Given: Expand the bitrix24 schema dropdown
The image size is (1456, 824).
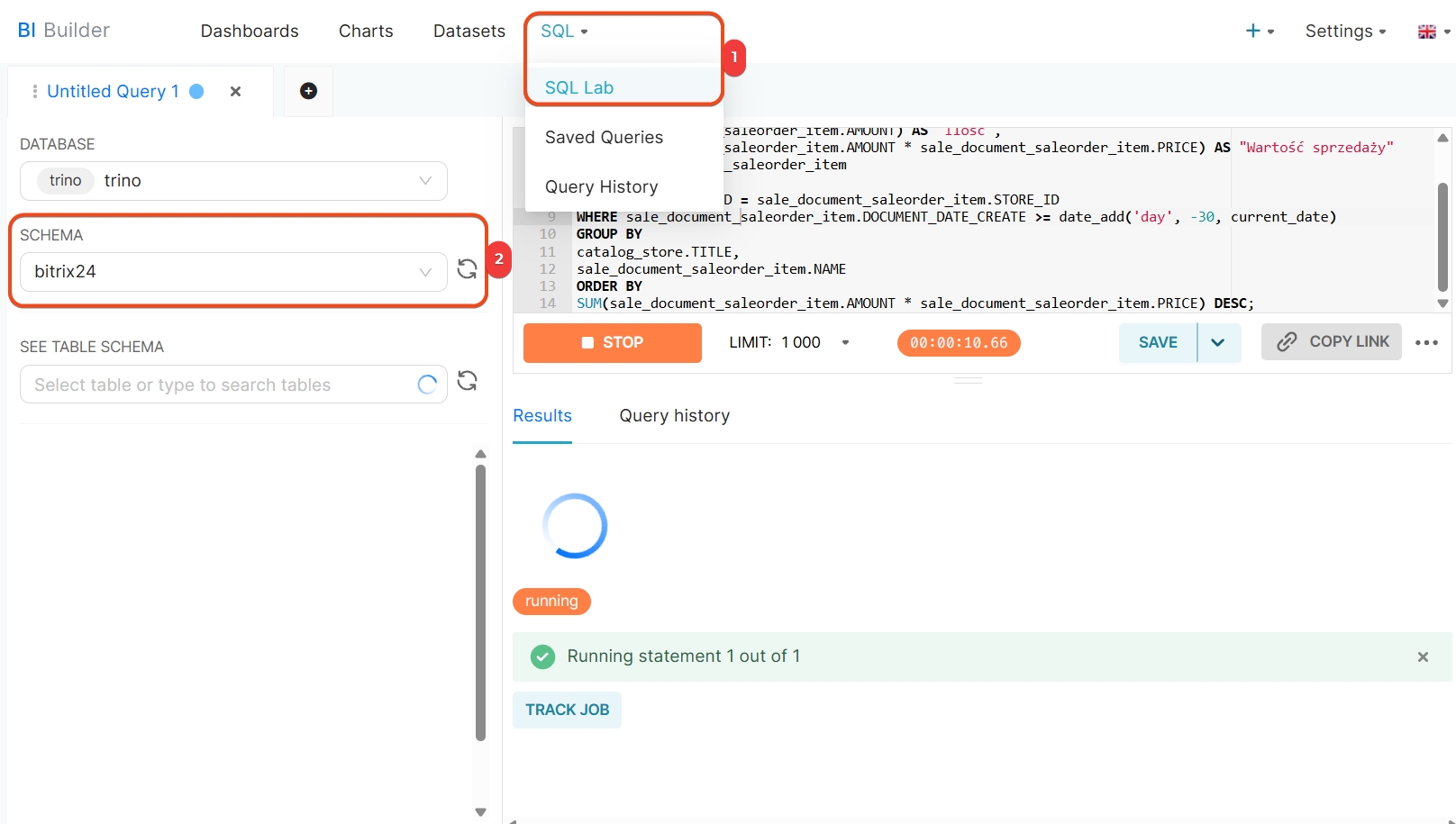Looking at the screenshot, I should coord(425,272).
